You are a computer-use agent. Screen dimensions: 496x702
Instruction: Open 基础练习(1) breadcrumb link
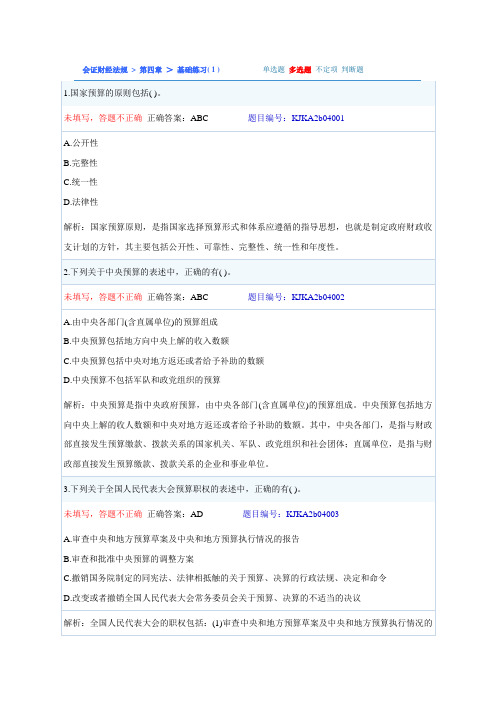pos(198,69)
